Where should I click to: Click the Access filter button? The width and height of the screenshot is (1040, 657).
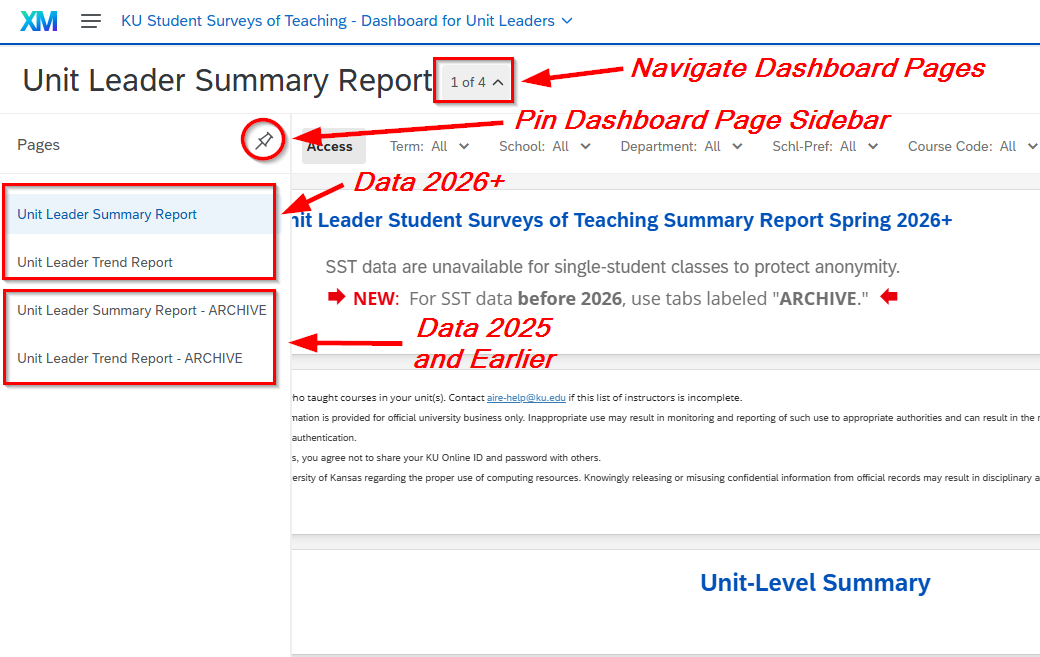click(331, 147)
